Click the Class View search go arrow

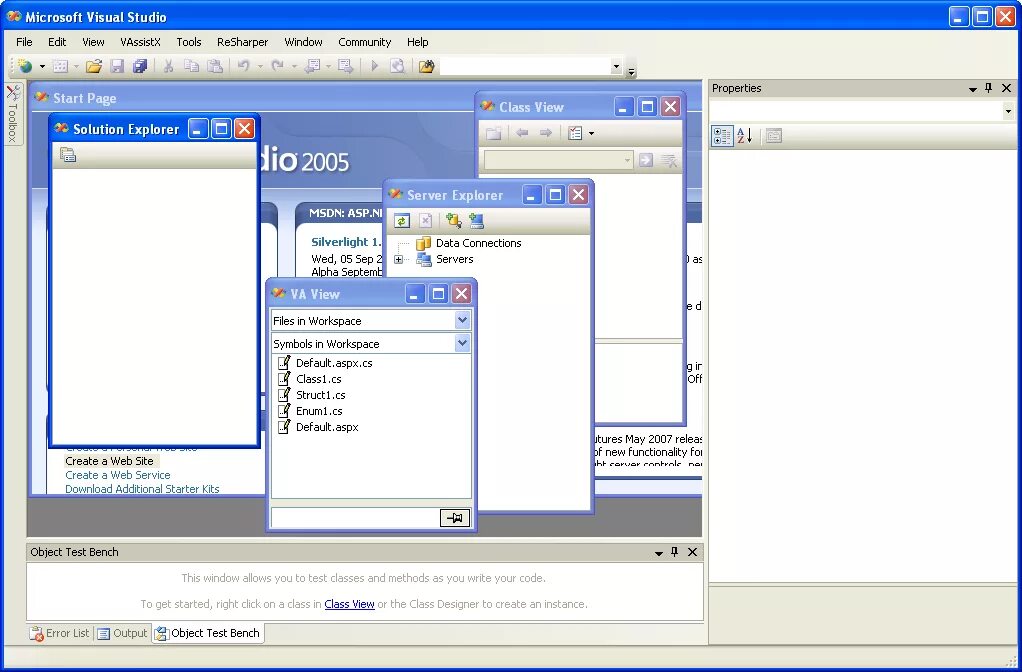(646, 160)
